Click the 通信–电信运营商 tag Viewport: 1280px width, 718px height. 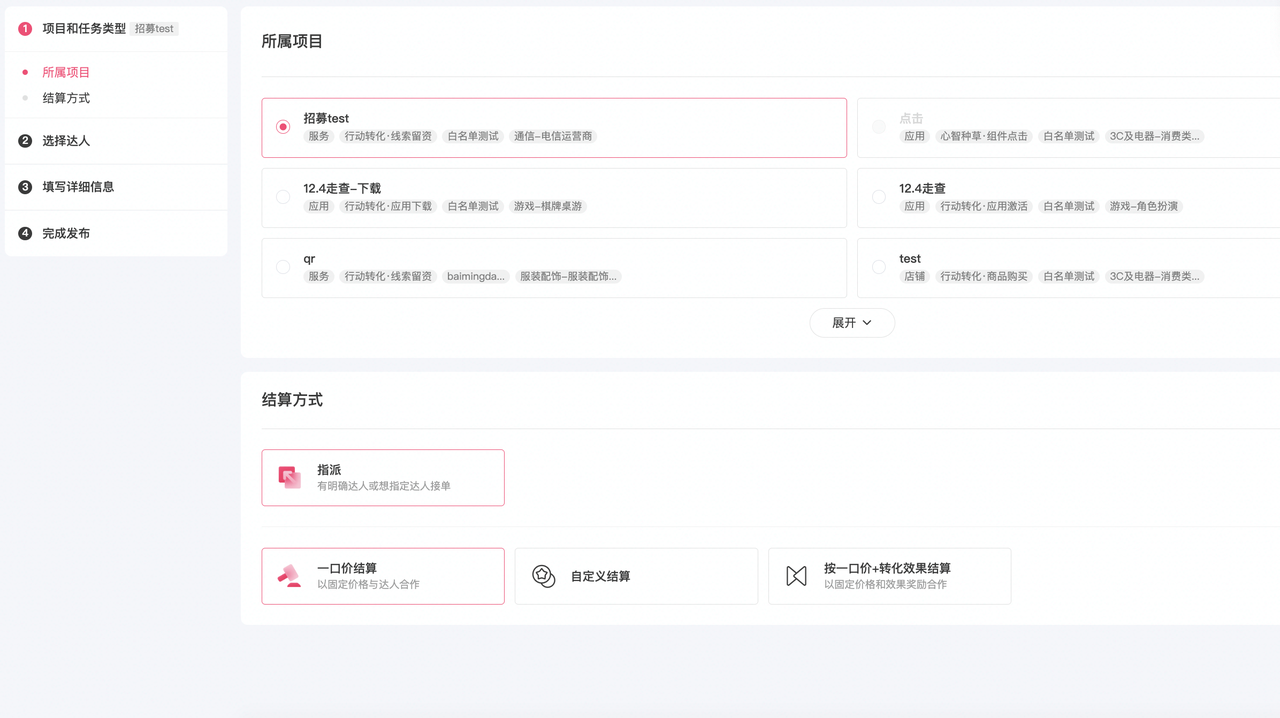(x=553, y=136)
